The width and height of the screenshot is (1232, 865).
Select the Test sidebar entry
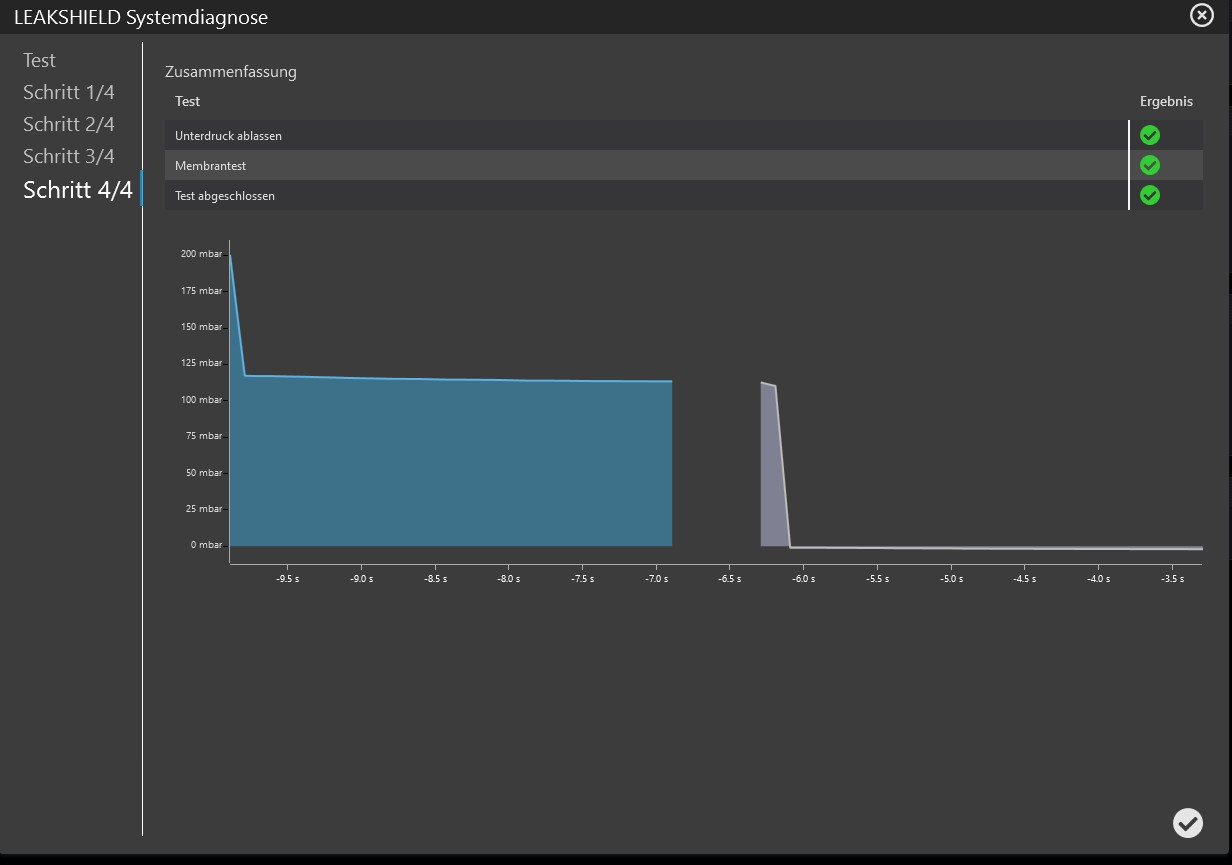(x=40, y=61)
